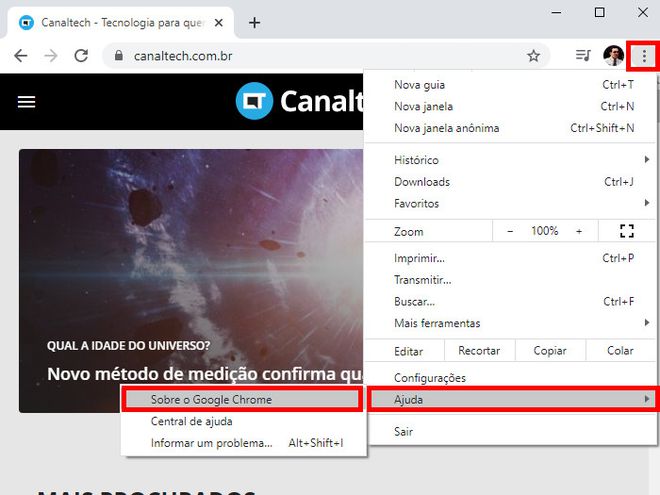Decrease zoom with the minus button
Screen dimensions: 660x495
pos(510,231)
